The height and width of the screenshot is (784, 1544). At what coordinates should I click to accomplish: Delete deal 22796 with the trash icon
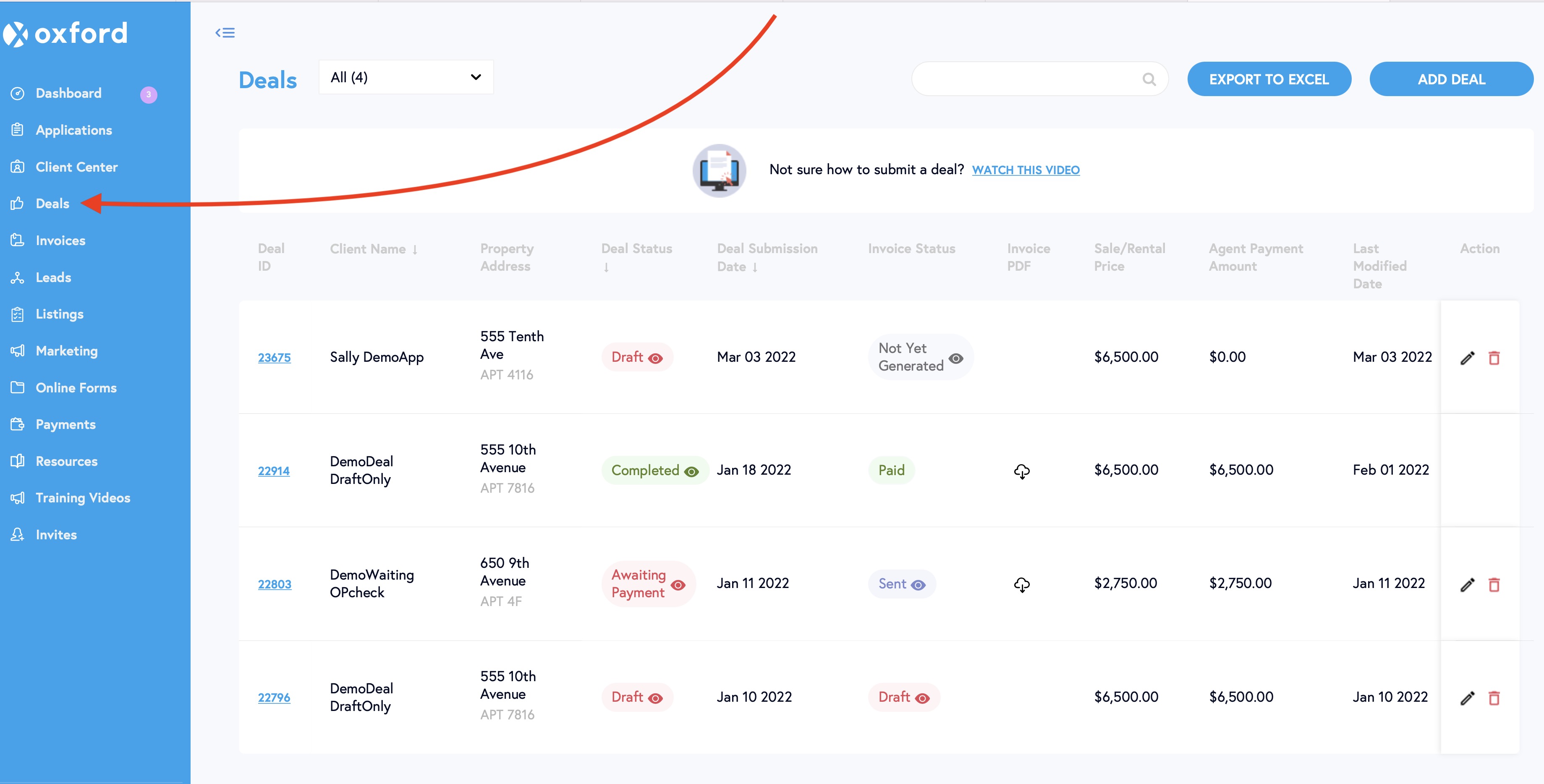[x=1494, y=698]
